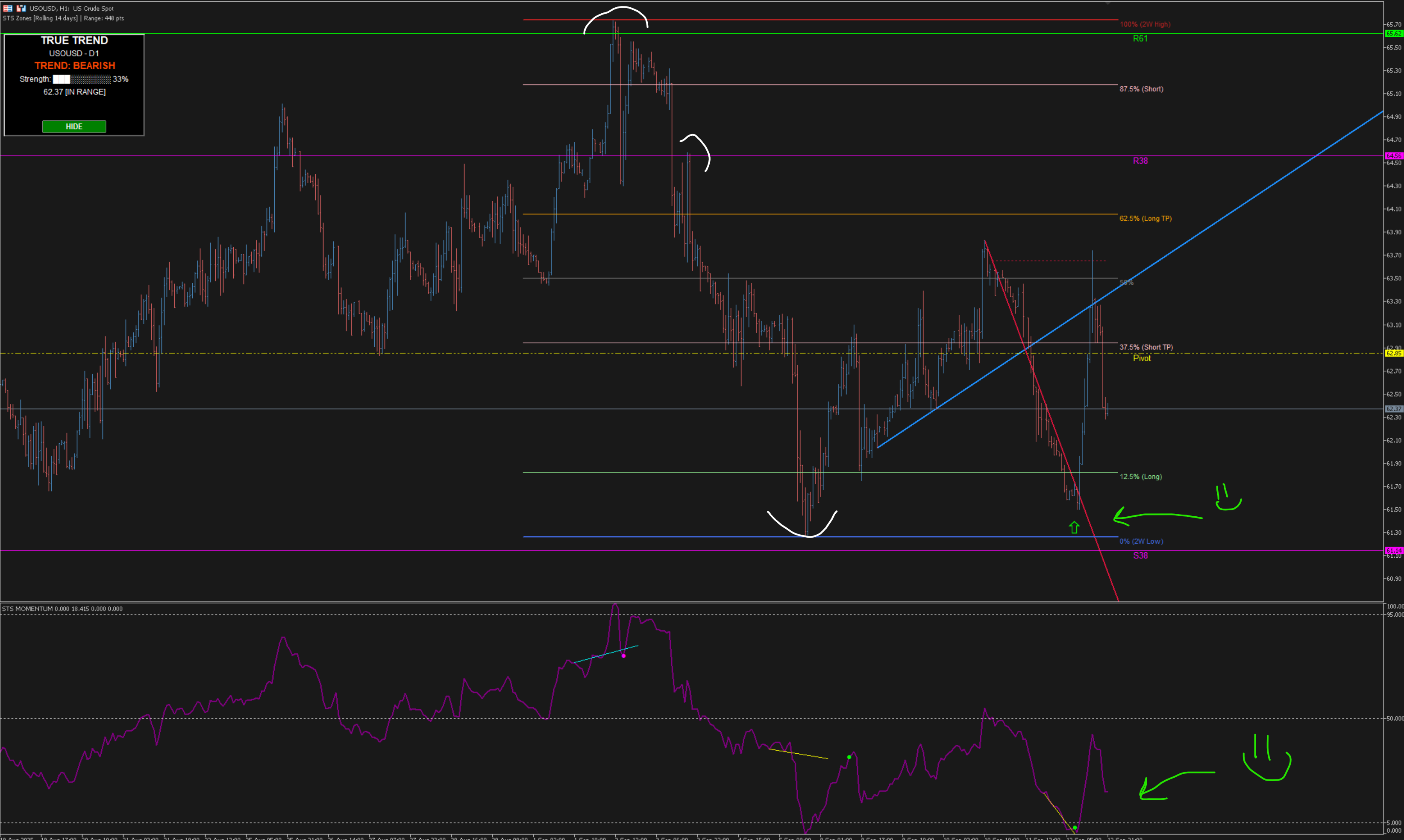The width and height of the screenshot is (1404, 840).
Task: Click the 62.5% (Long TP) label
Action: [1145, 219]
